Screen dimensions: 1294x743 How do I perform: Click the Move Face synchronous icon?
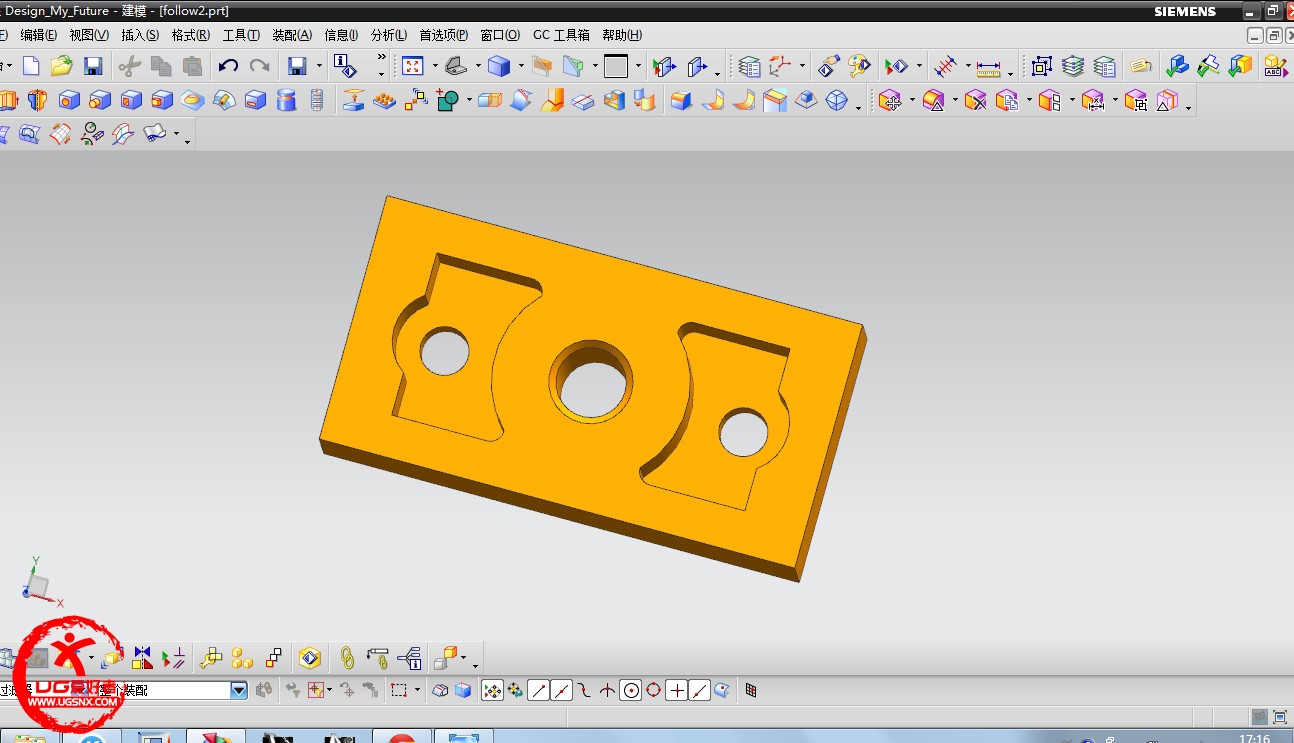(891, 100)
